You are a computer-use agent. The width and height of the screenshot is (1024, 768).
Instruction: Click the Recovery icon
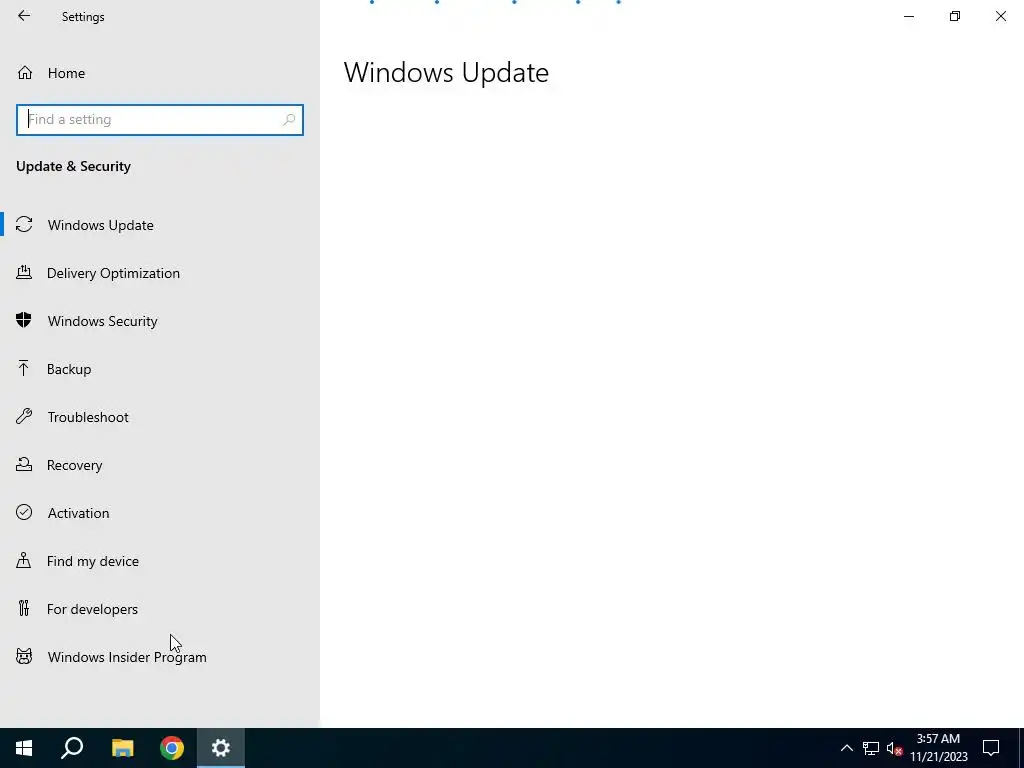point(24,464)
